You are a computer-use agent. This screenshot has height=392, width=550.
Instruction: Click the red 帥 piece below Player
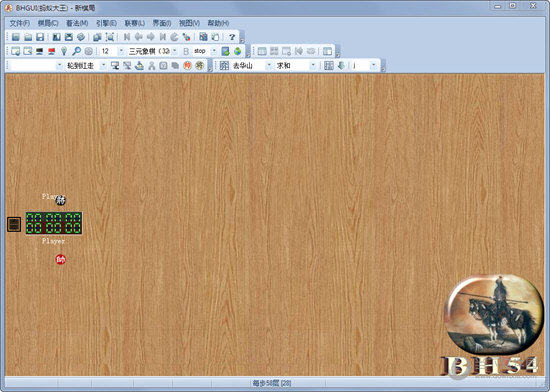pyautogui.click(x=61, y=259)
